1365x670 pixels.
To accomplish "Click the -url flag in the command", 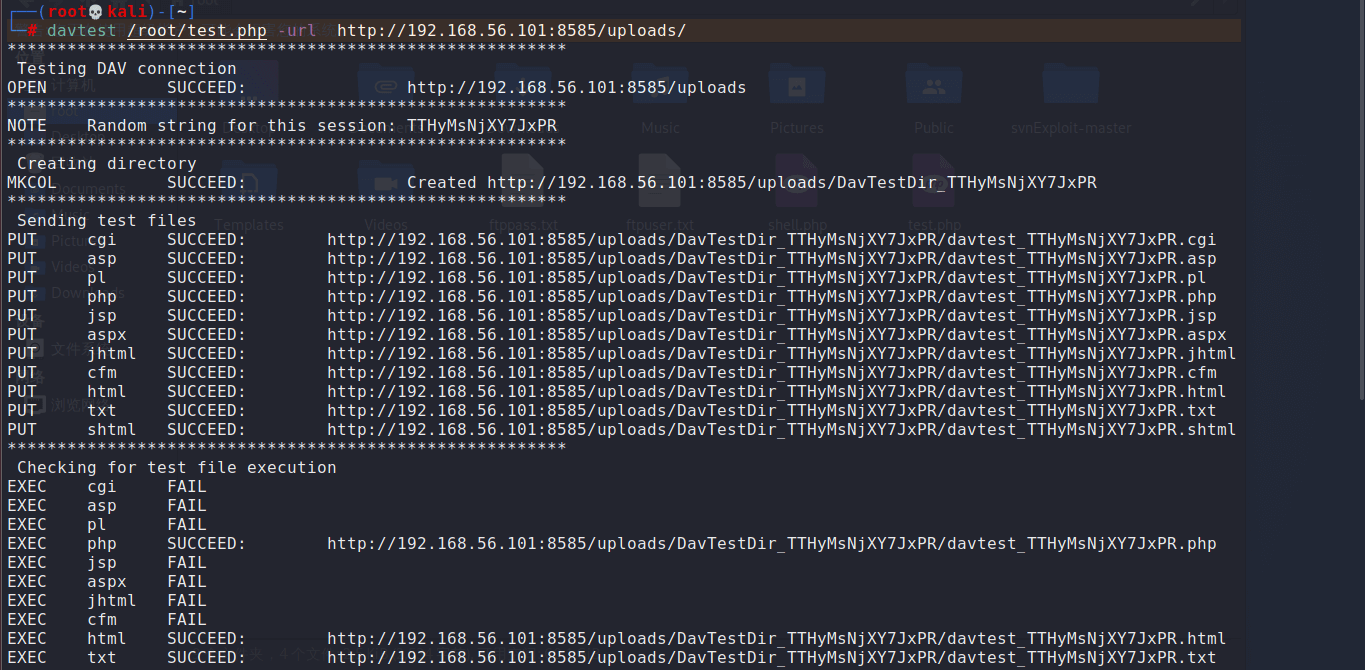I will [x=297, y=30].
